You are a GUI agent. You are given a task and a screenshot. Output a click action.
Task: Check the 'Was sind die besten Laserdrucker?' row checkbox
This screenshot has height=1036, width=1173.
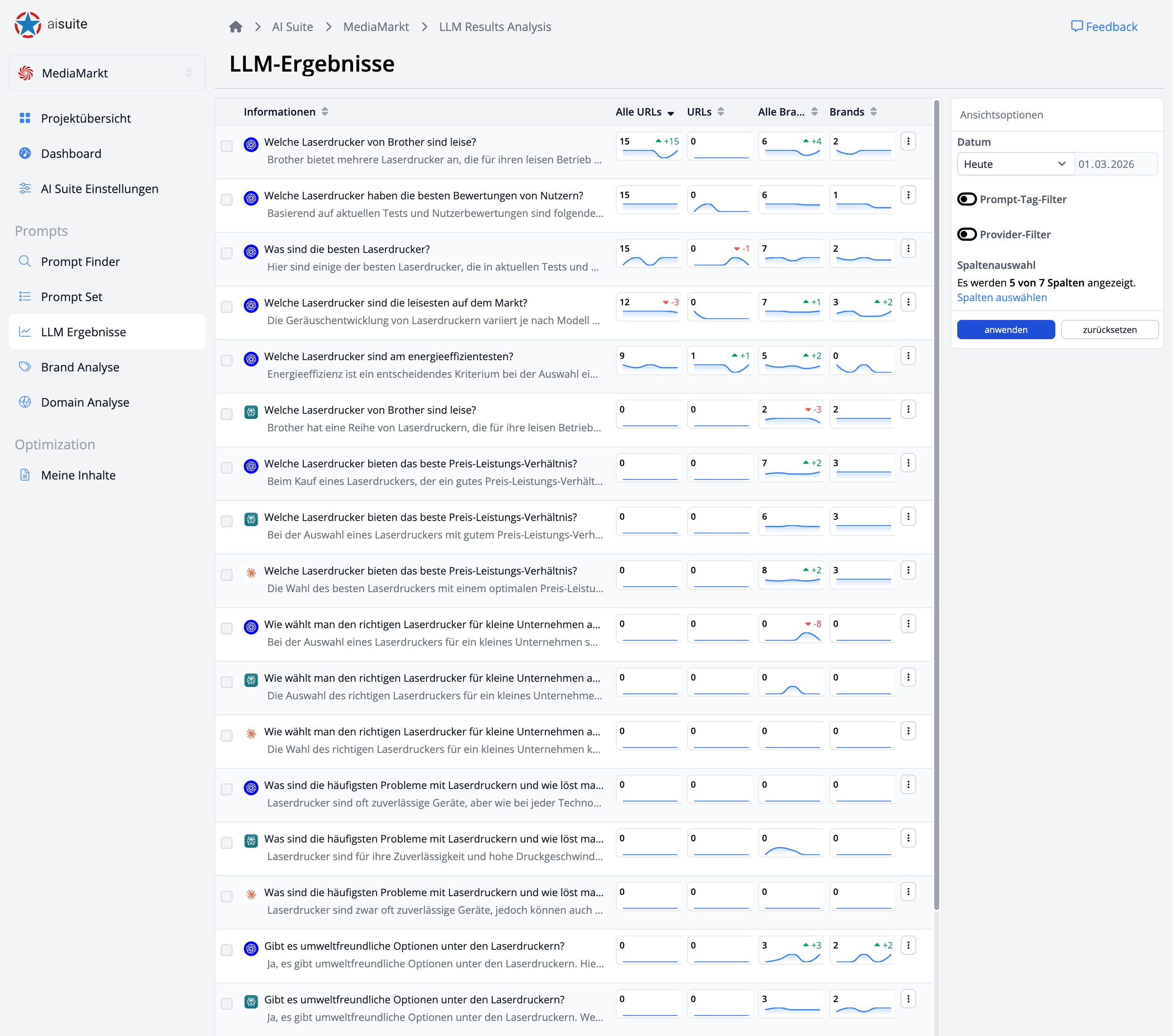click(x=227, y=253)
